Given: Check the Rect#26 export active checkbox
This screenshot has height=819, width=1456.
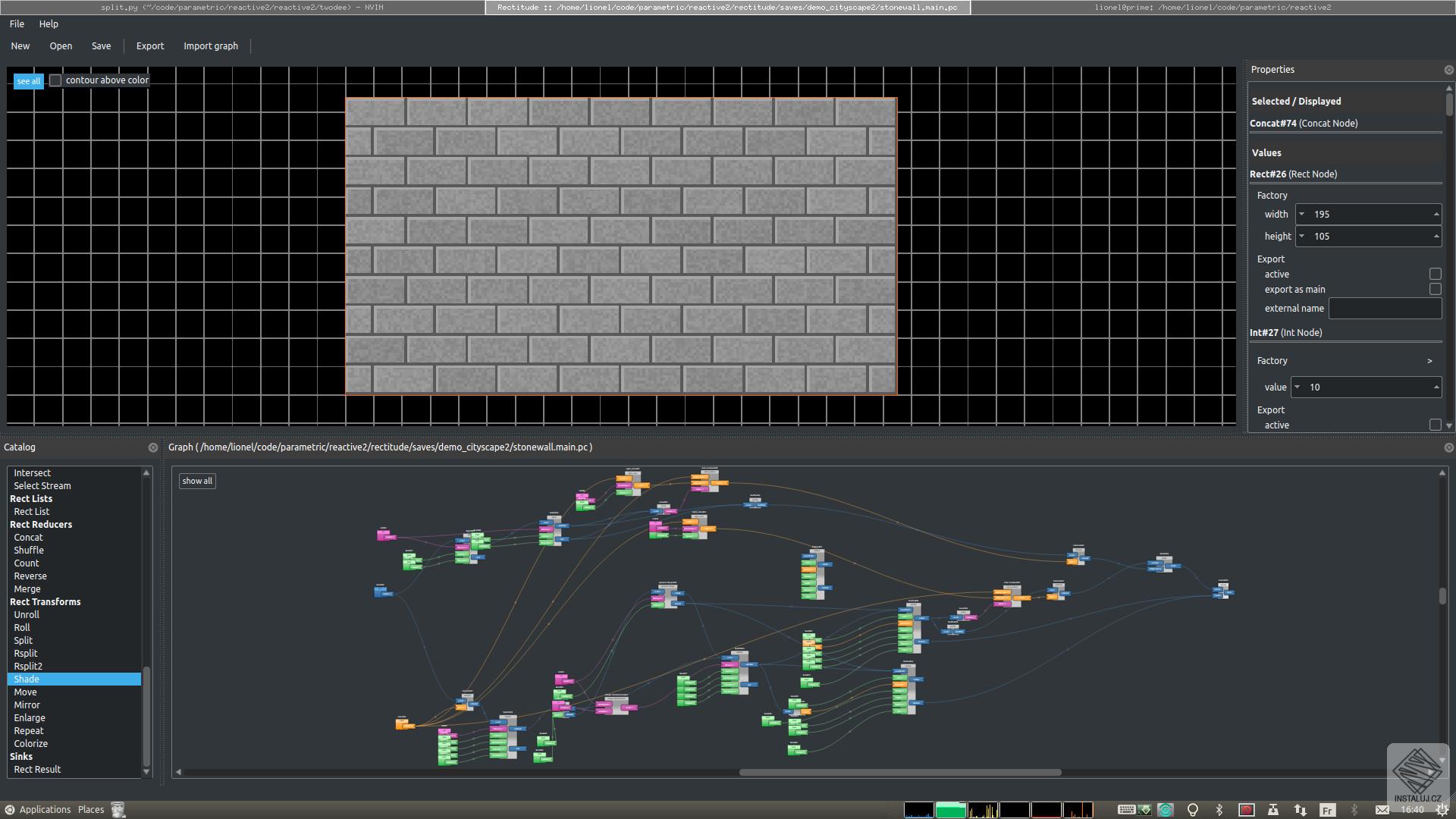Looking at the screenshot, I should [x=1435, y=274].
